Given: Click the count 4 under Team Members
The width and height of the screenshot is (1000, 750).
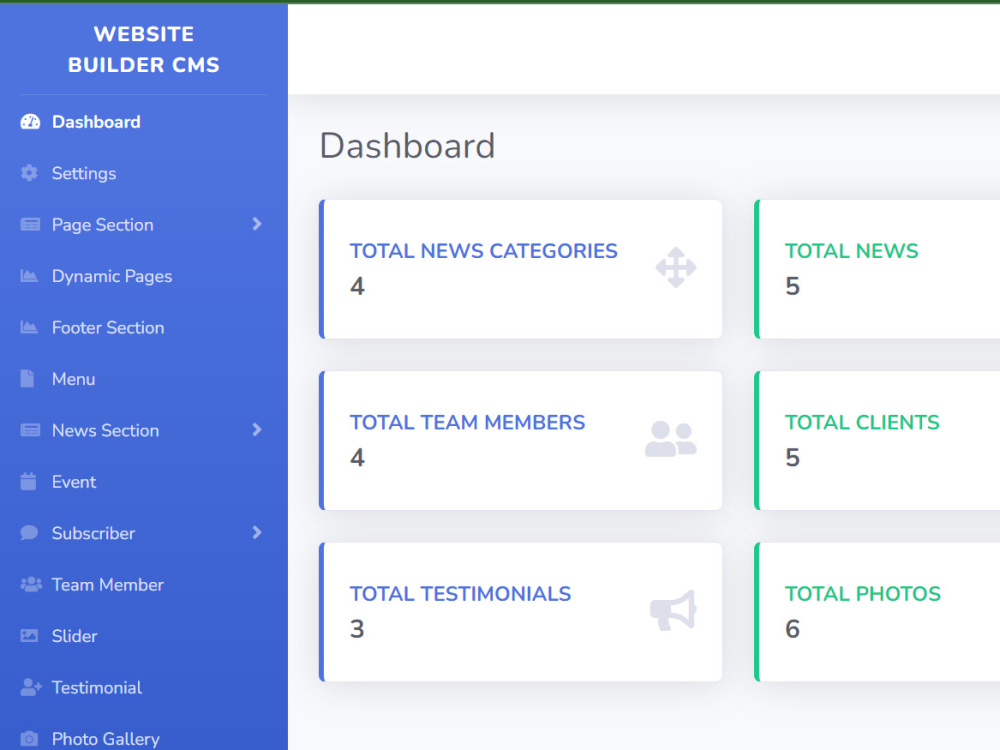Looking at the screenshot, I should click(357, 458).
